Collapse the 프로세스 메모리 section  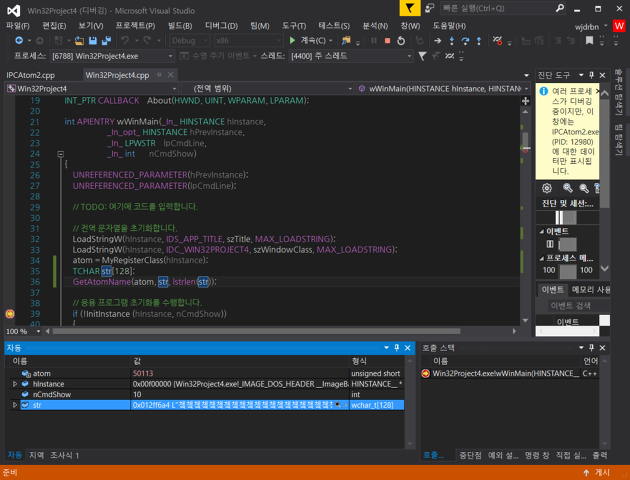point(542,258)
